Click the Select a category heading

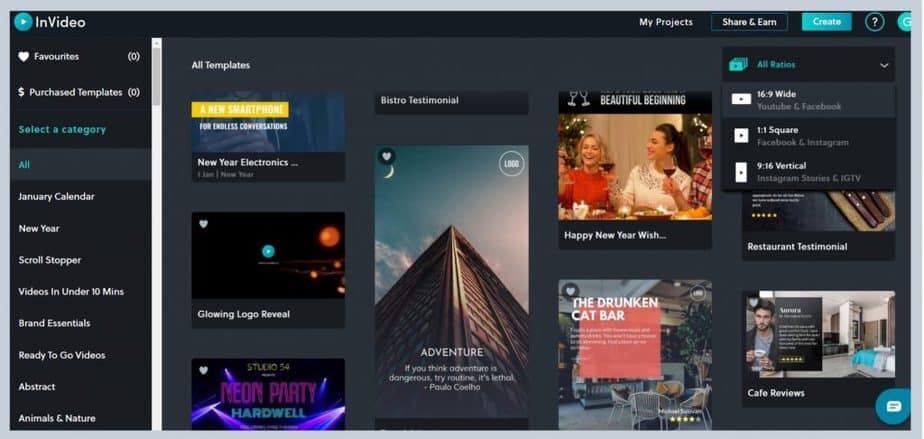coord(62,129)
